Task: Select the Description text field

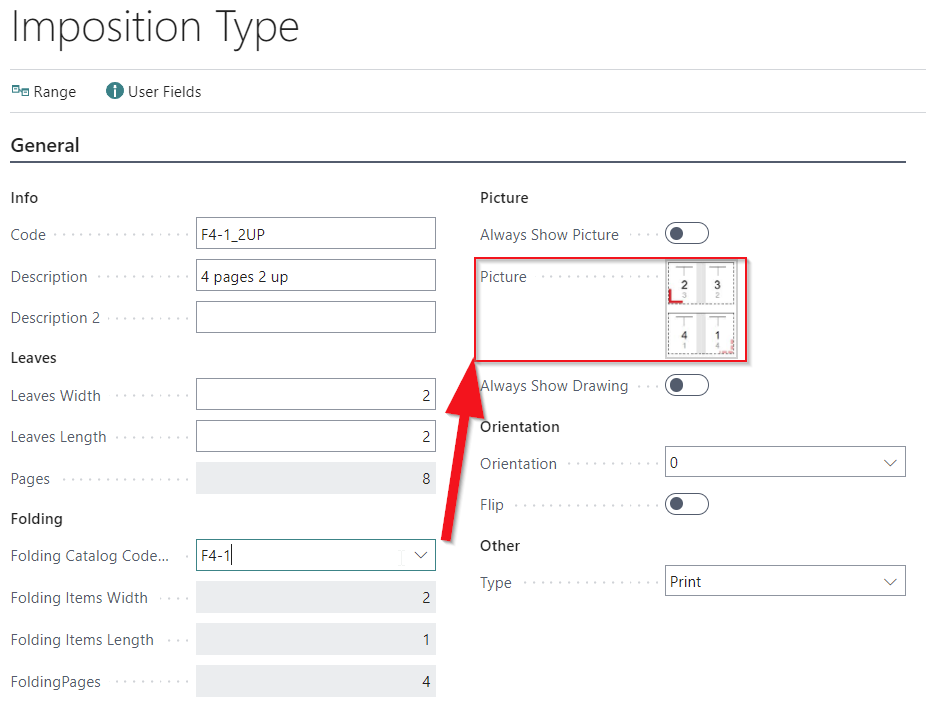Action: coord(315,276)
